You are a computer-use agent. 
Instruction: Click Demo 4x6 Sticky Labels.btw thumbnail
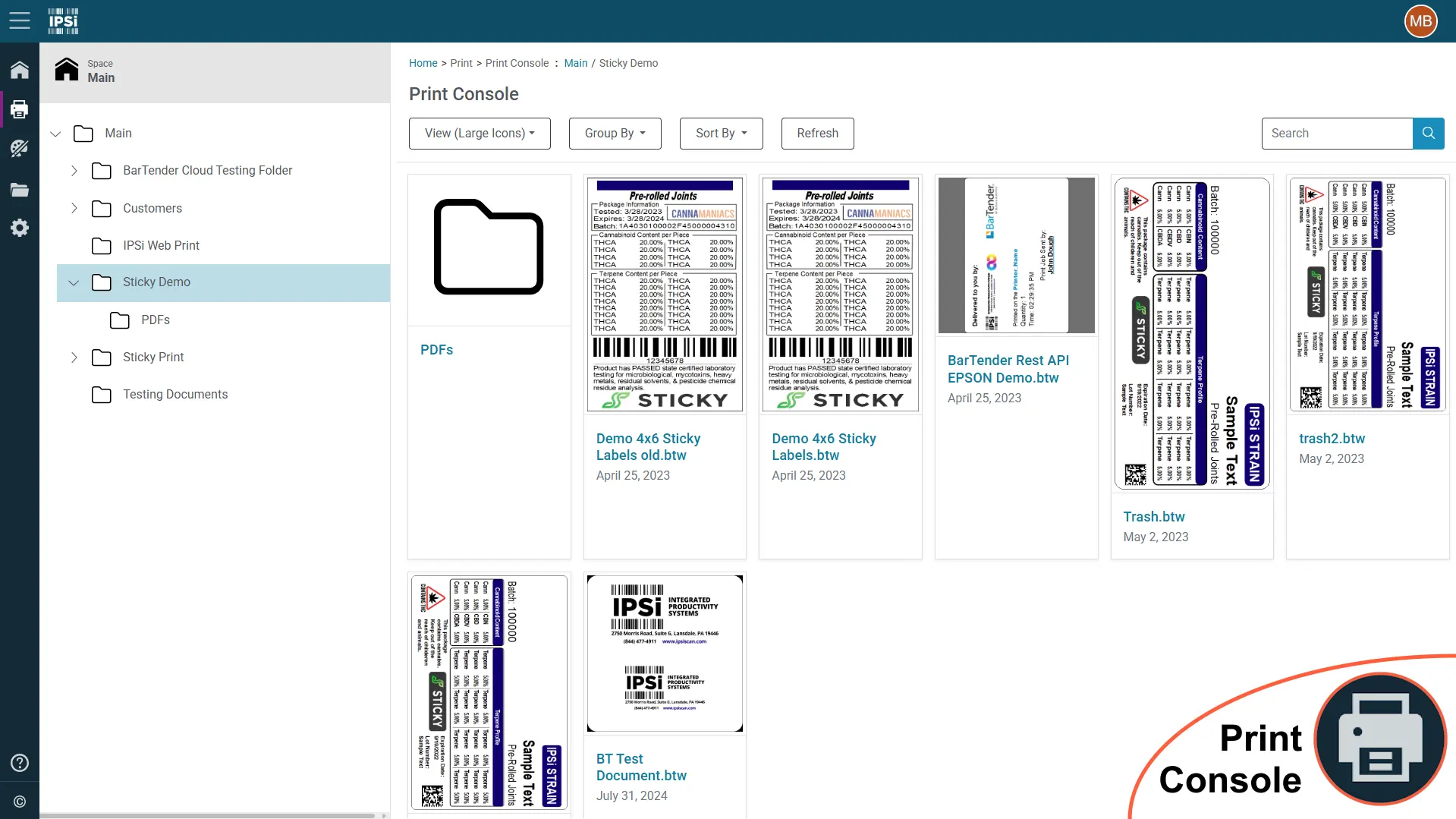pyautogui.click(x=840, y=295)
